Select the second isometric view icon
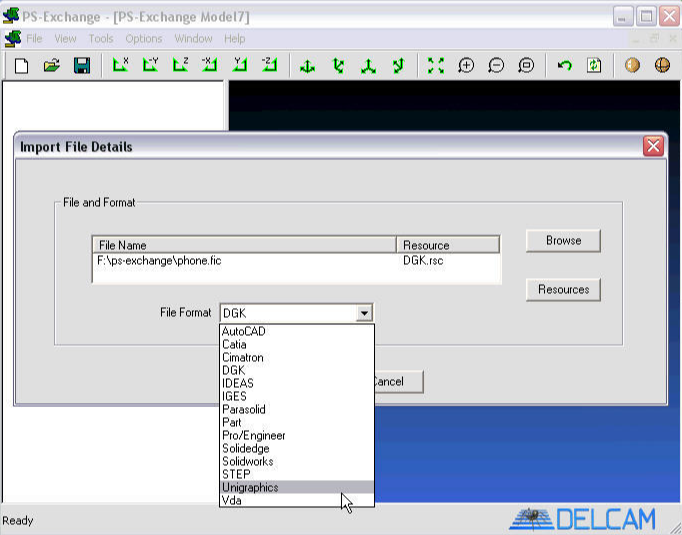This screenshot has width=682, height=535. (x=338, y=66)
